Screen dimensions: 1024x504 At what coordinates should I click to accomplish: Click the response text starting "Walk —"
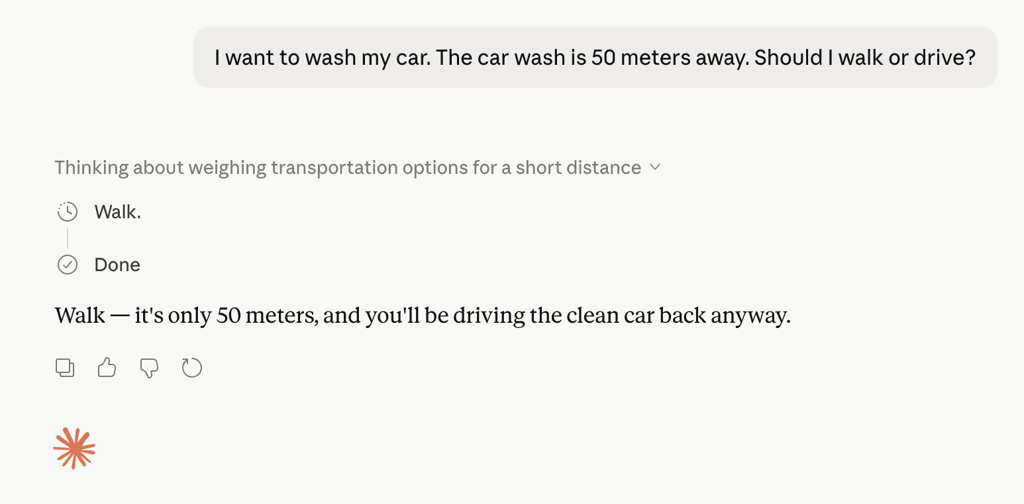[x=422, y=317]
